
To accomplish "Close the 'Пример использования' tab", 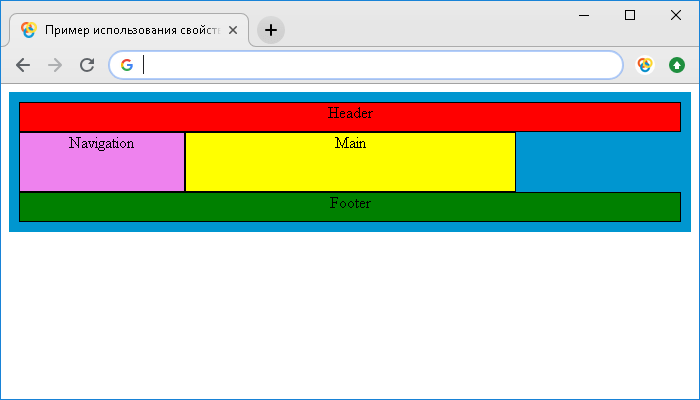I will 233,30.
